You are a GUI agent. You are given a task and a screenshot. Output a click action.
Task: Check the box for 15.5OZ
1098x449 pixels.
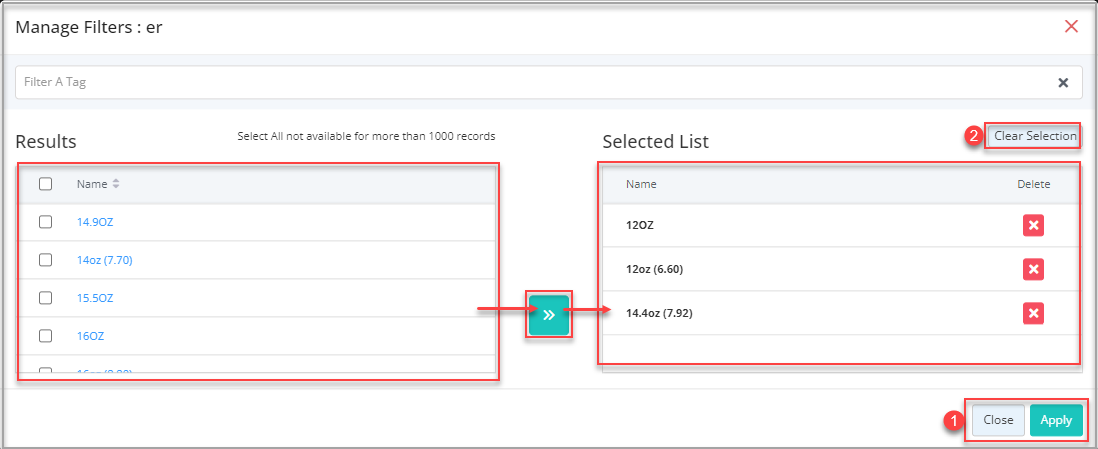tap(46, 298)
